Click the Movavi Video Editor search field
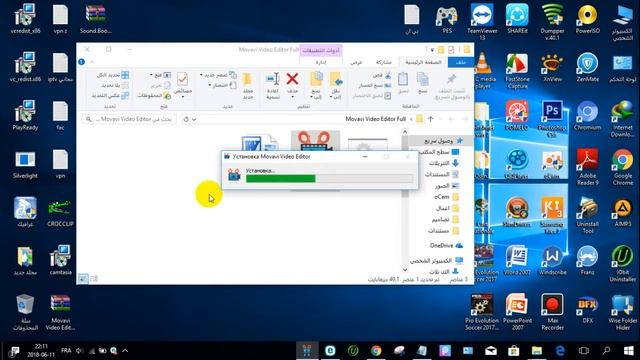Image resolution: width=640 pixels, height=360 pixels. (x=129, y=119)
